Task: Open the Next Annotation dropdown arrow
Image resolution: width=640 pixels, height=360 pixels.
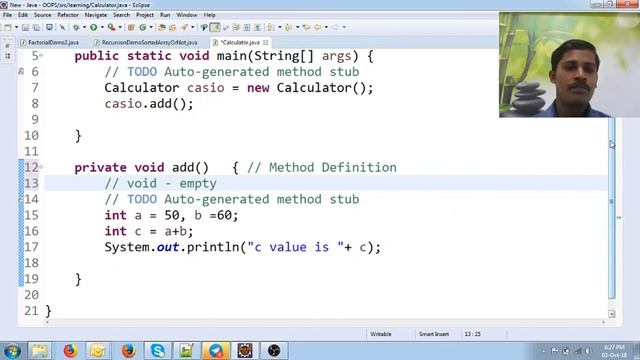Action: (x=280, y=27)
